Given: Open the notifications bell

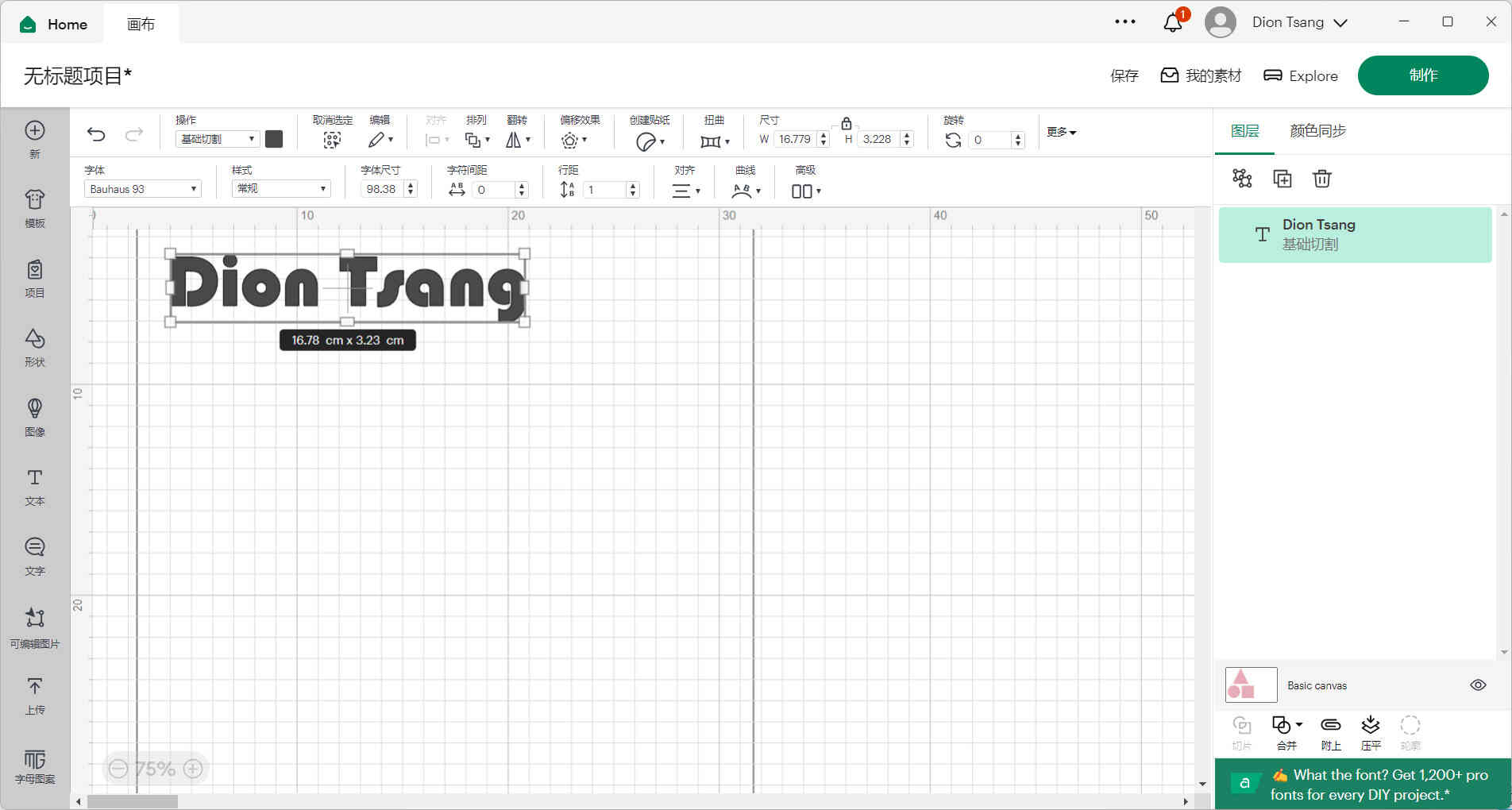Looking at the screenshot, I should (x=1173, y=22).
